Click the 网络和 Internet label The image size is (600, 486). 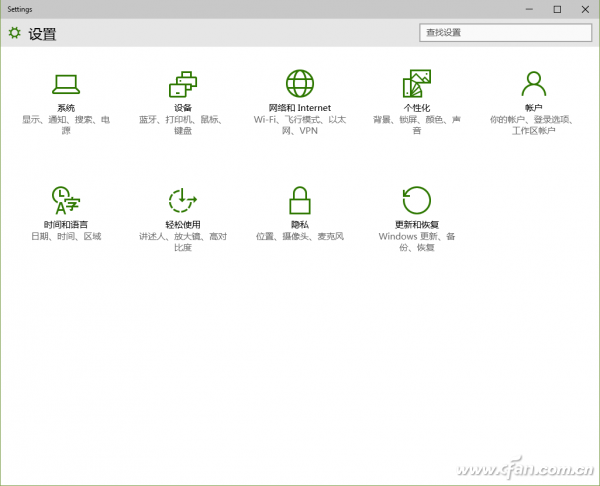click(300, 108)
